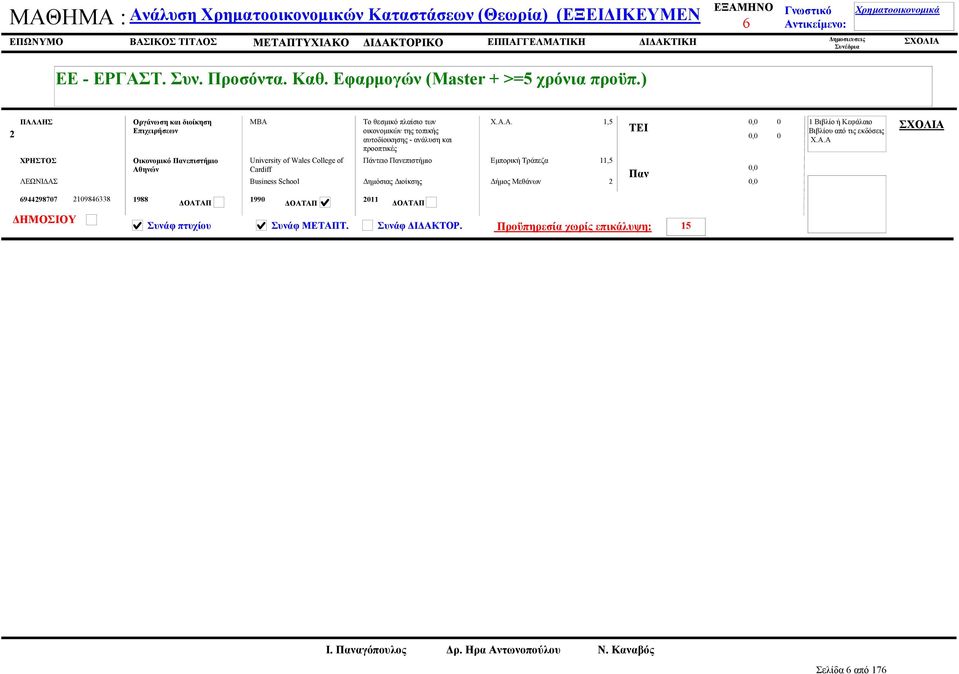Click the first name ΧΡΗΣΤΟΣ
Screen dimensions: 959x674
coord(38,161)
